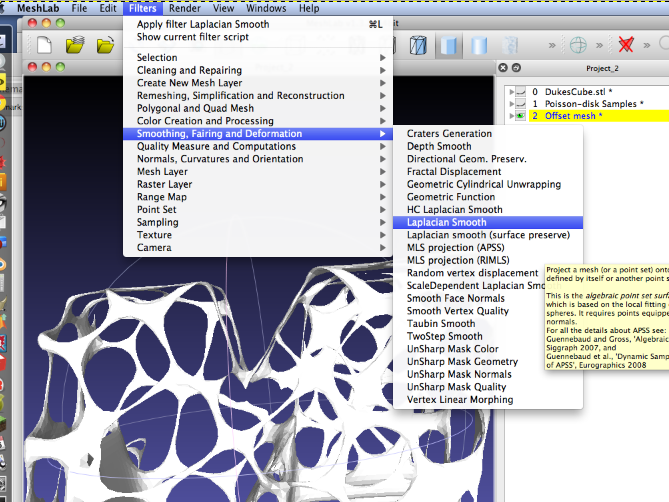Close the open Filters menu

click(x=143, y=8)
